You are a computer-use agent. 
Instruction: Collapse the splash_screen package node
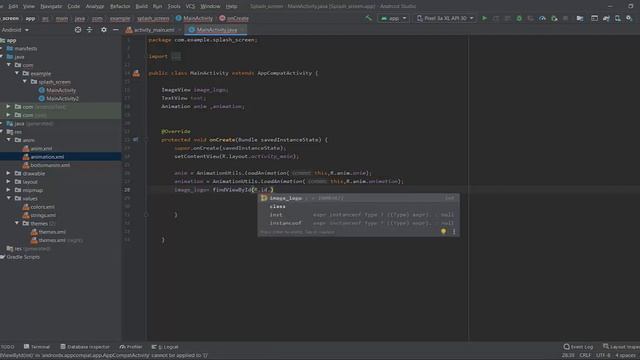(x=25, y=82)
